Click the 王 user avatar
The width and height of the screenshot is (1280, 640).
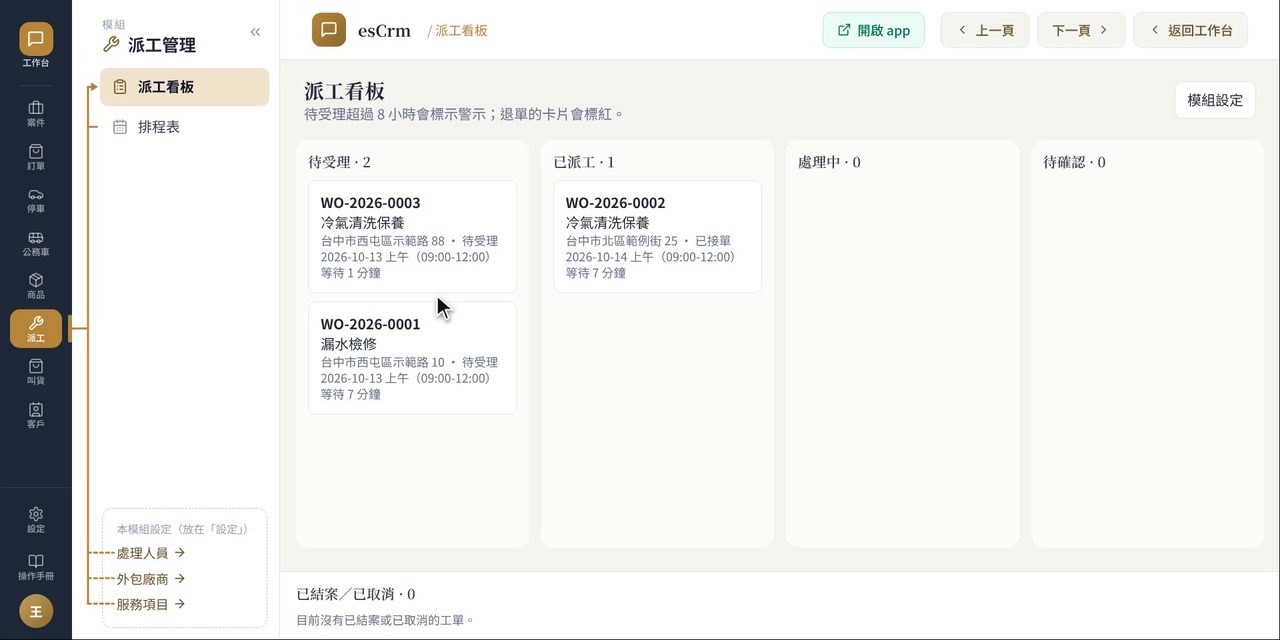pos(36,611)
